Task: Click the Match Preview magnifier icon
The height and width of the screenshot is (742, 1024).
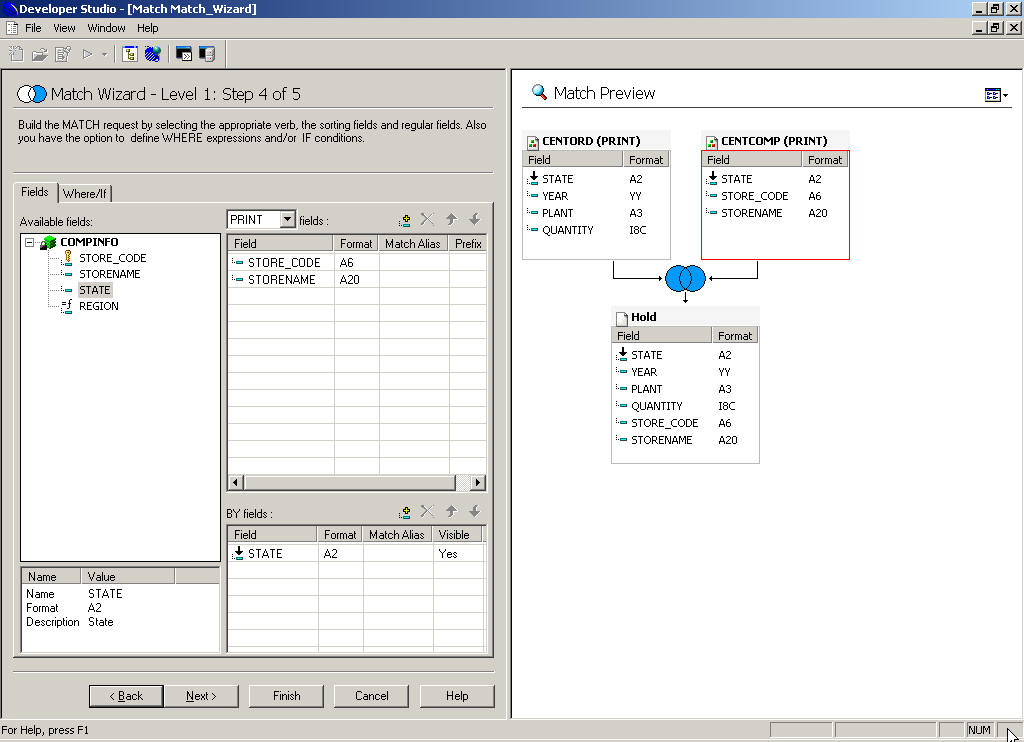Action: [539, 92]
